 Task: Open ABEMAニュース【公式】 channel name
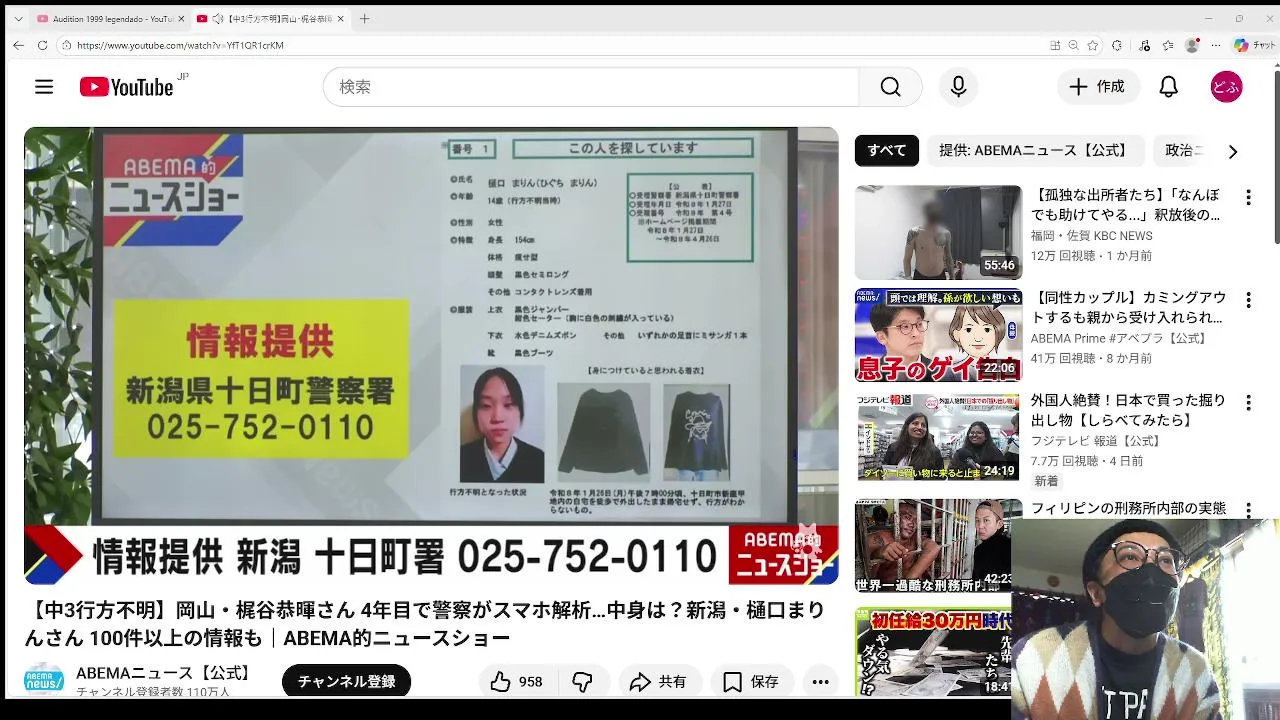(165, 673)
